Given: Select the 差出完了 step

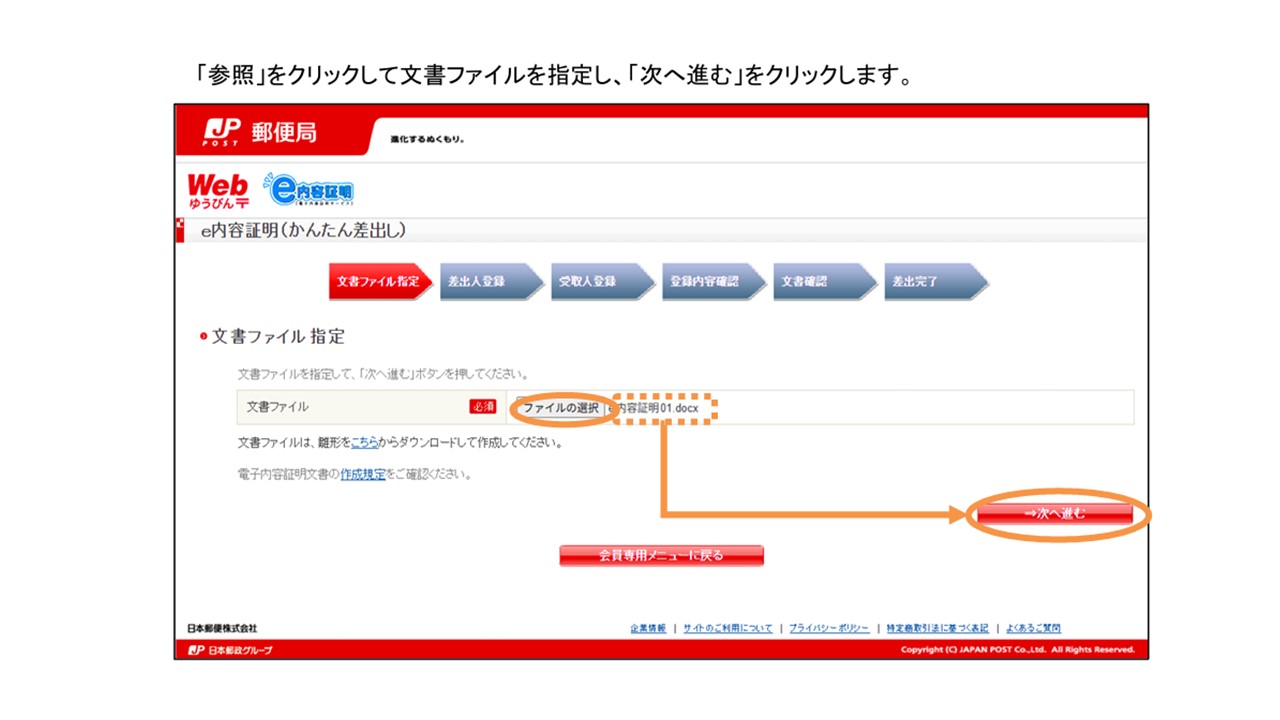Looking at the screenshot, I should click(x=916, y=282).
